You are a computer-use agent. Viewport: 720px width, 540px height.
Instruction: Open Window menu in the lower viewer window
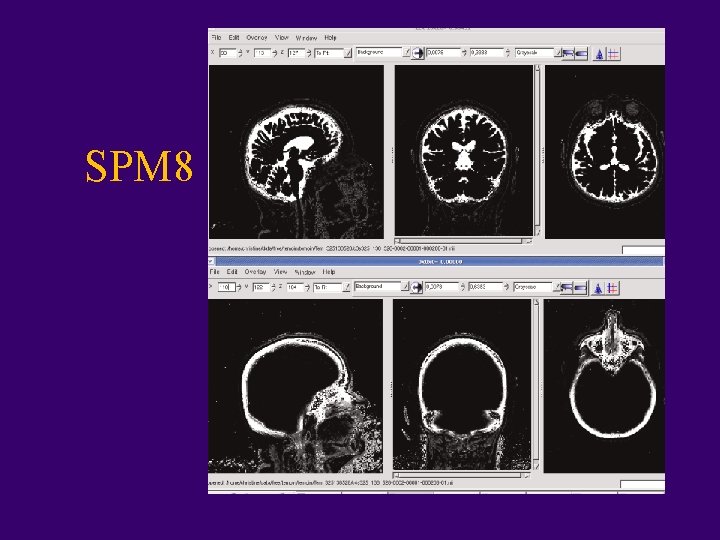pyautogui.click(x=305, y=272)
